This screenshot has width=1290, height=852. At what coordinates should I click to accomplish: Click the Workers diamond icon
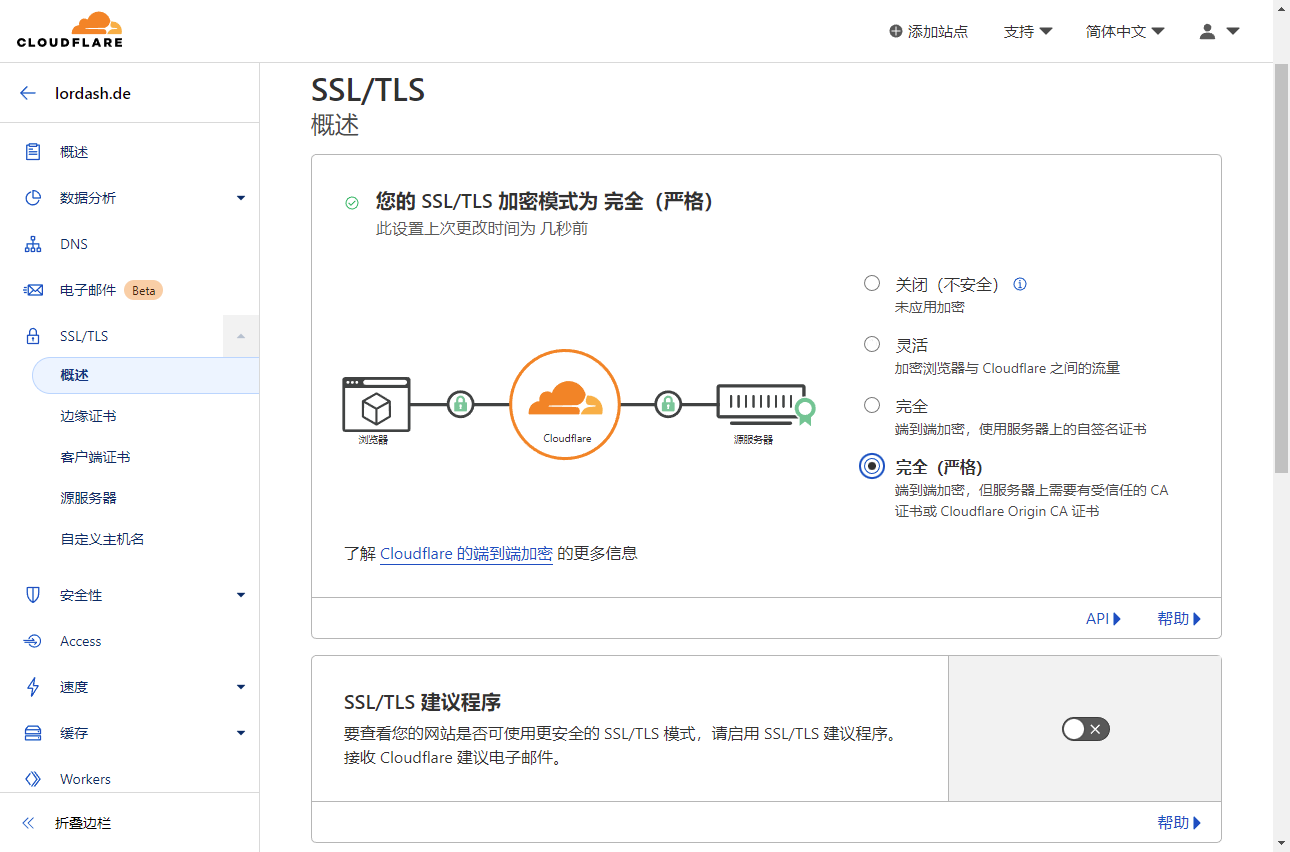33,779
